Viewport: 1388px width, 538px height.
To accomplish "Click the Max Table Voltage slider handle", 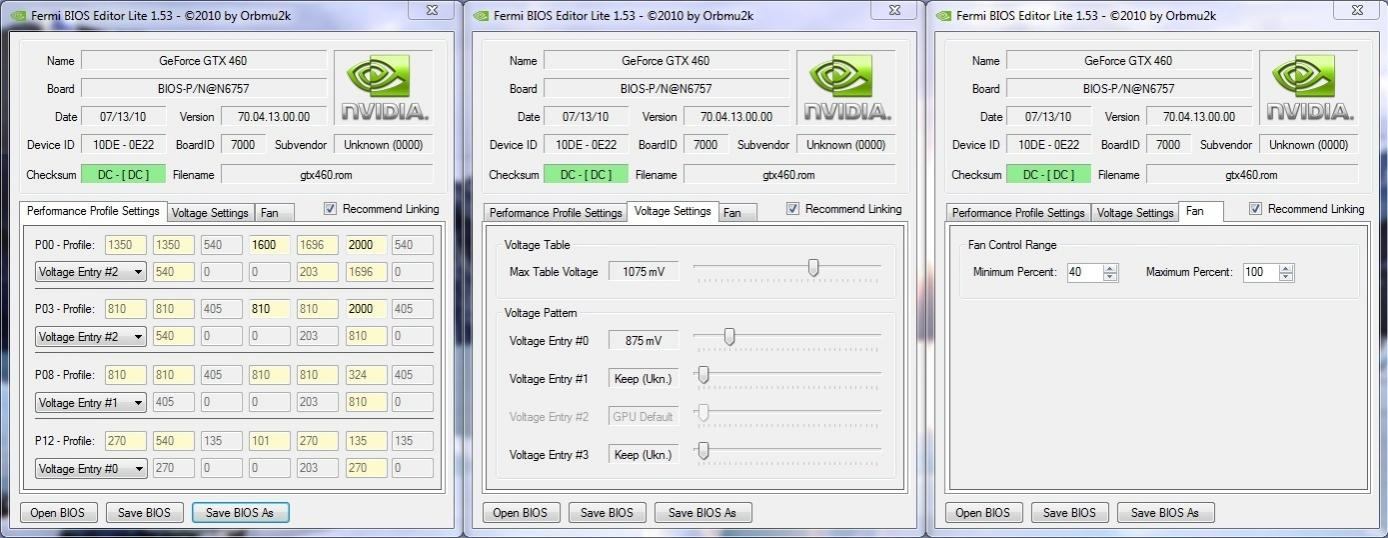I will [x=813, y=267].
